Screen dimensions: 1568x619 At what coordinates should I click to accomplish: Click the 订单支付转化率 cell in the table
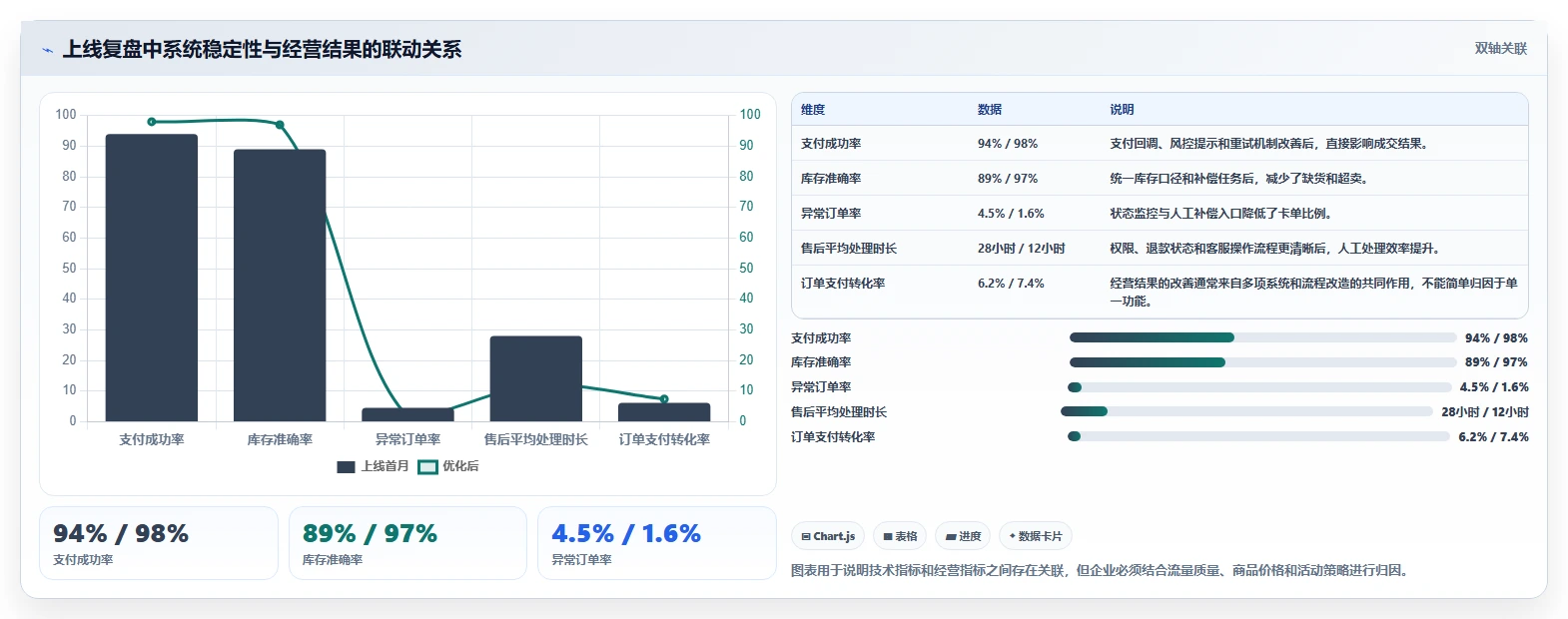click(x=843, y=284)
